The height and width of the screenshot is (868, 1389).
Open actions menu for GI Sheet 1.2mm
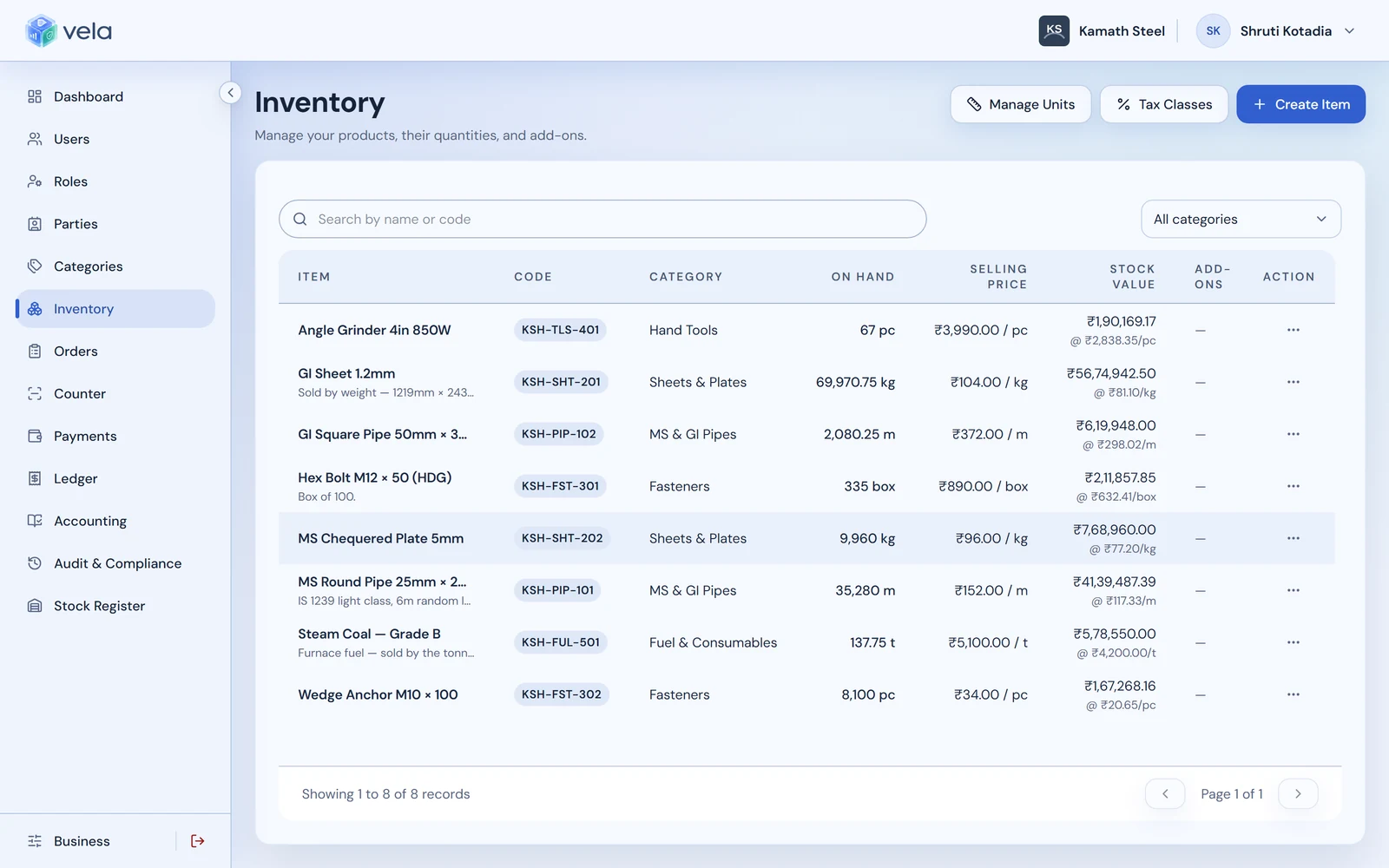pyautogui.click(x=1293, y=382)
